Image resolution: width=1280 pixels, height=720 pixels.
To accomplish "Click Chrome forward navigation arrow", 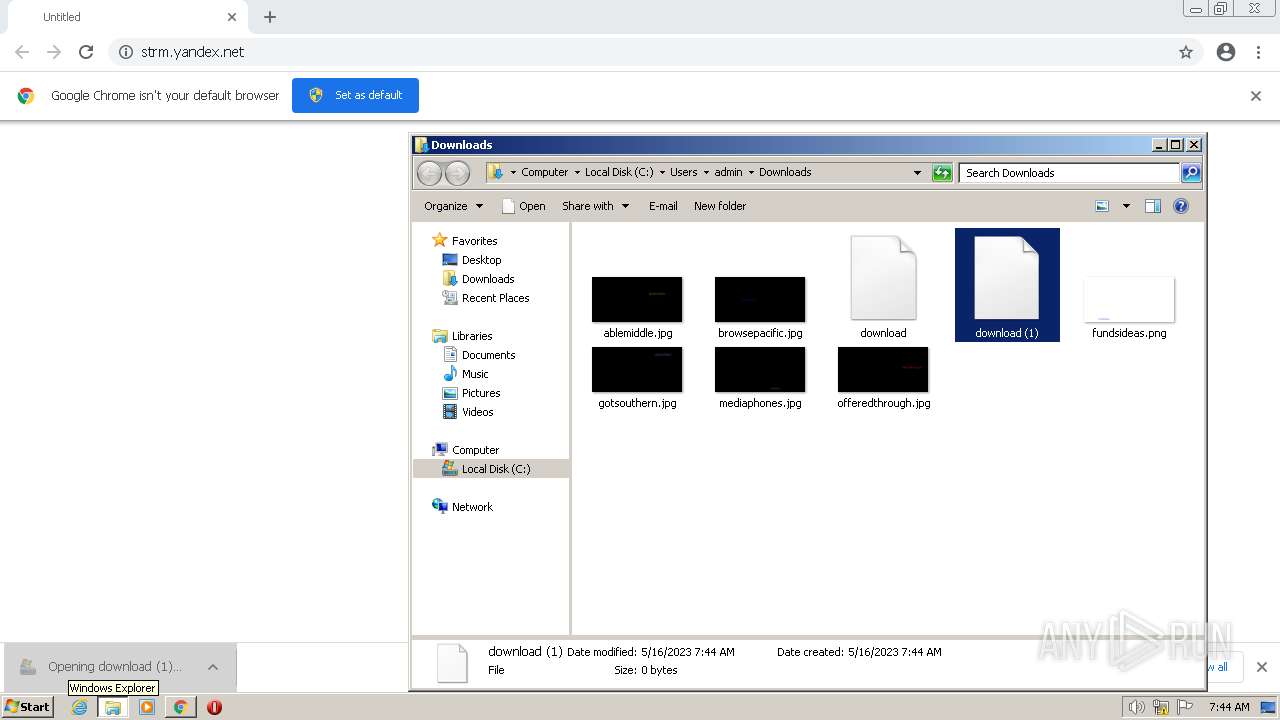I will [54, 52].
